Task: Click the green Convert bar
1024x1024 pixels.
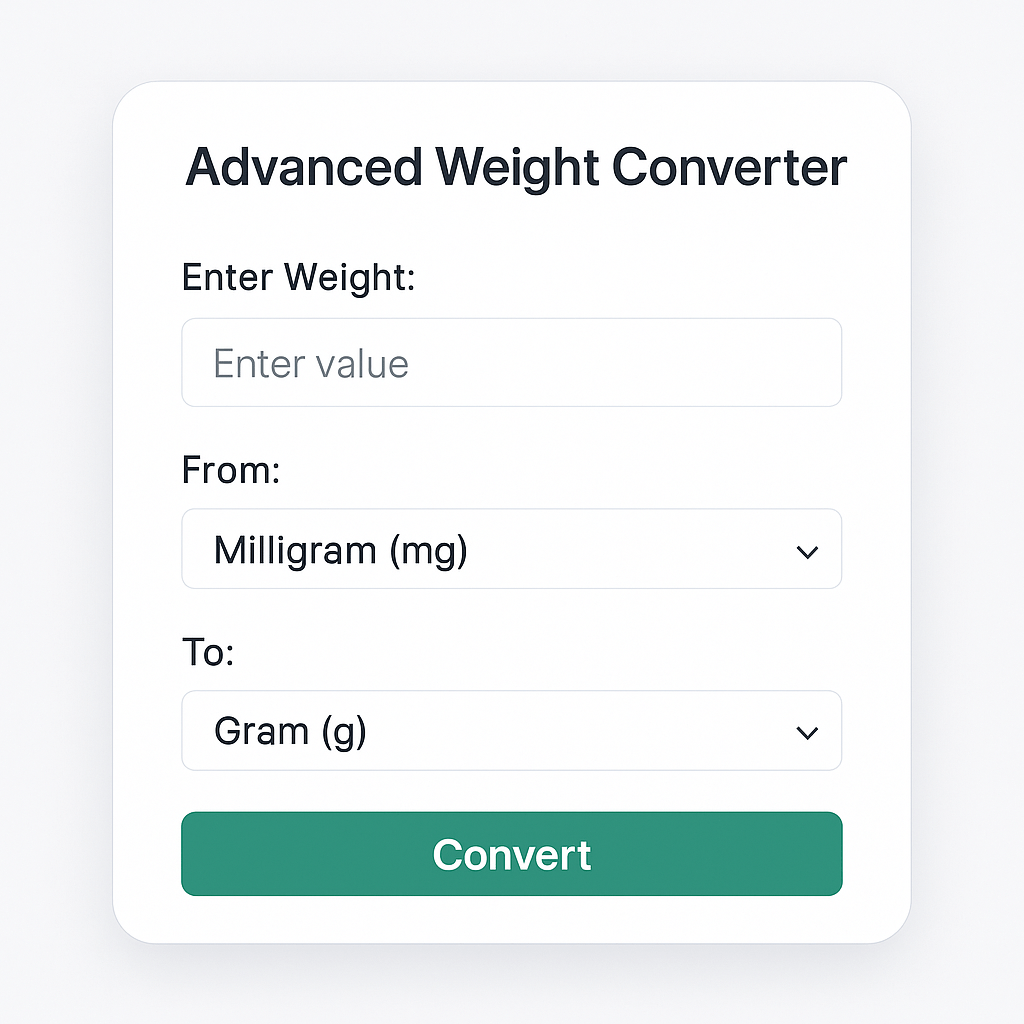Action: [512, 854]
